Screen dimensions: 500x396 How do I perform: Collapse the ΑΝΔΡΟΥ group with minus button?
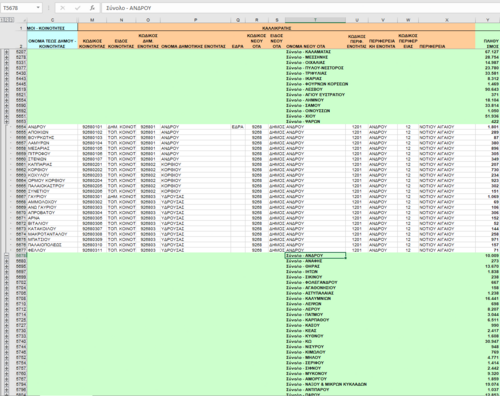[x=6, y=256]
